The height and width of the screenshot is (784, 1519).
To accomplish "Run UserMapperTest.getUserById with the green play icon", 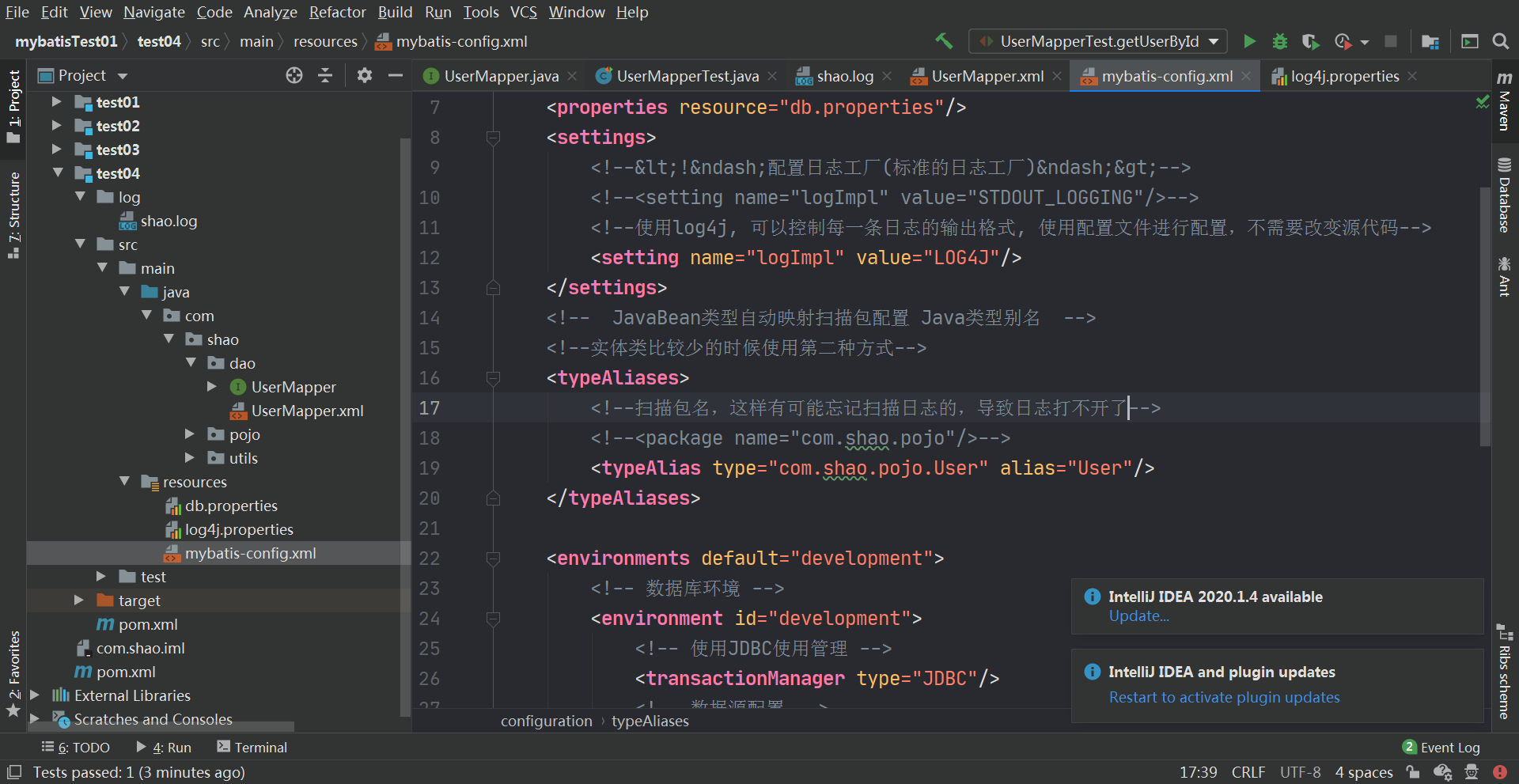I will click(x=1249, y=41).
